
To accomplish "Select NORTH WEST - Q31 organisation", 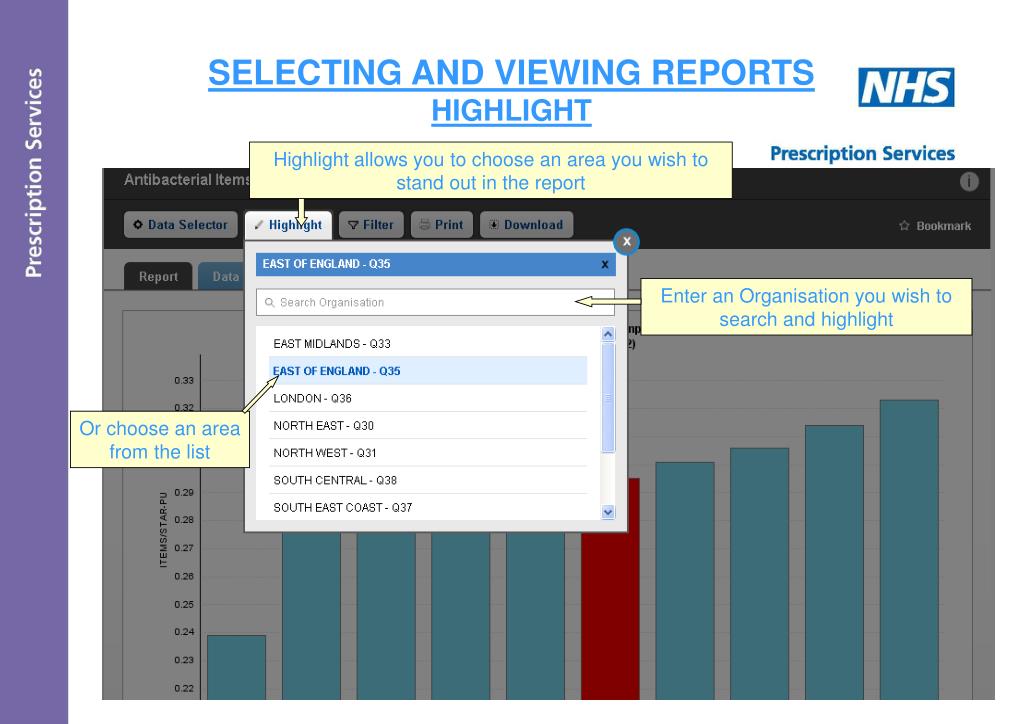I will point(428,453).
